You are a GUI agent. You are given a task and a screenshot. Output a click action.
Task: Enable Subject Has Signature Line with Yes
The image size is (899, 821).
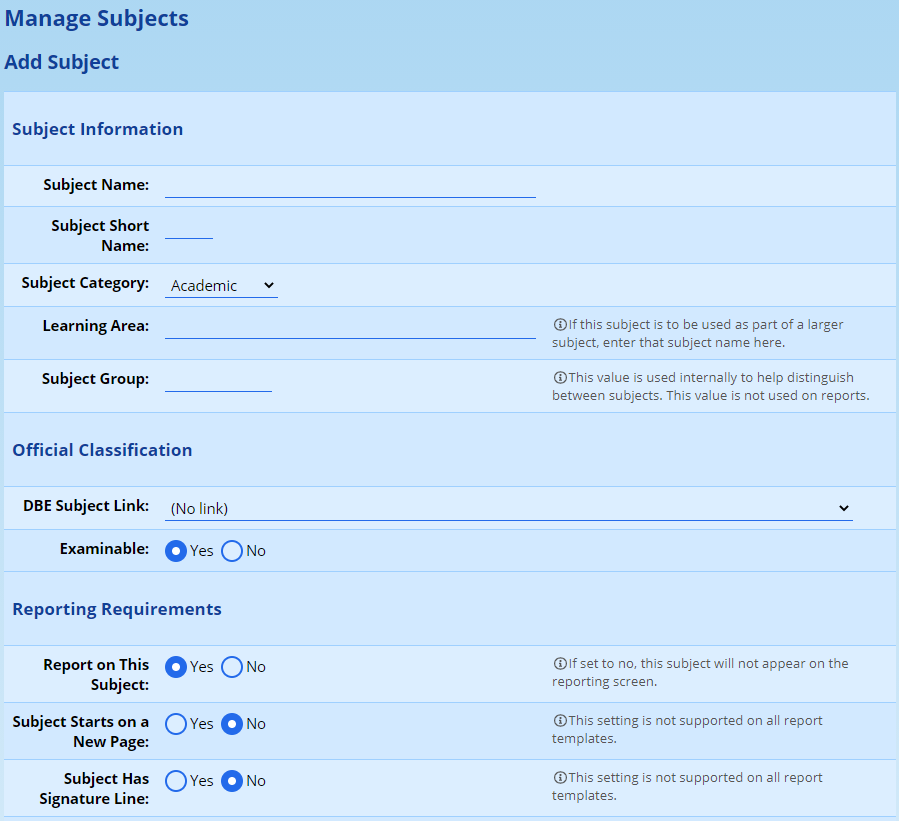coord(176,781)
